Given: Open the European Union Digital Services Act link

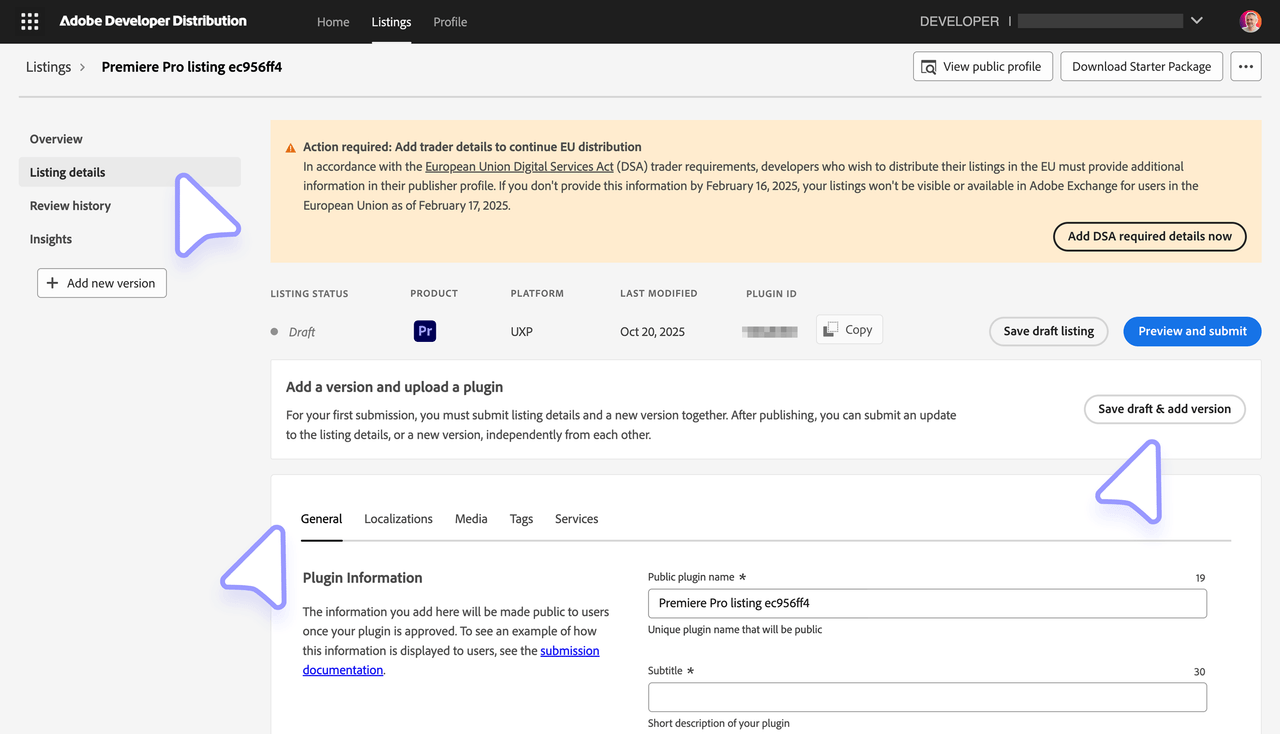Looking at the screenshot, I should 519,166.
